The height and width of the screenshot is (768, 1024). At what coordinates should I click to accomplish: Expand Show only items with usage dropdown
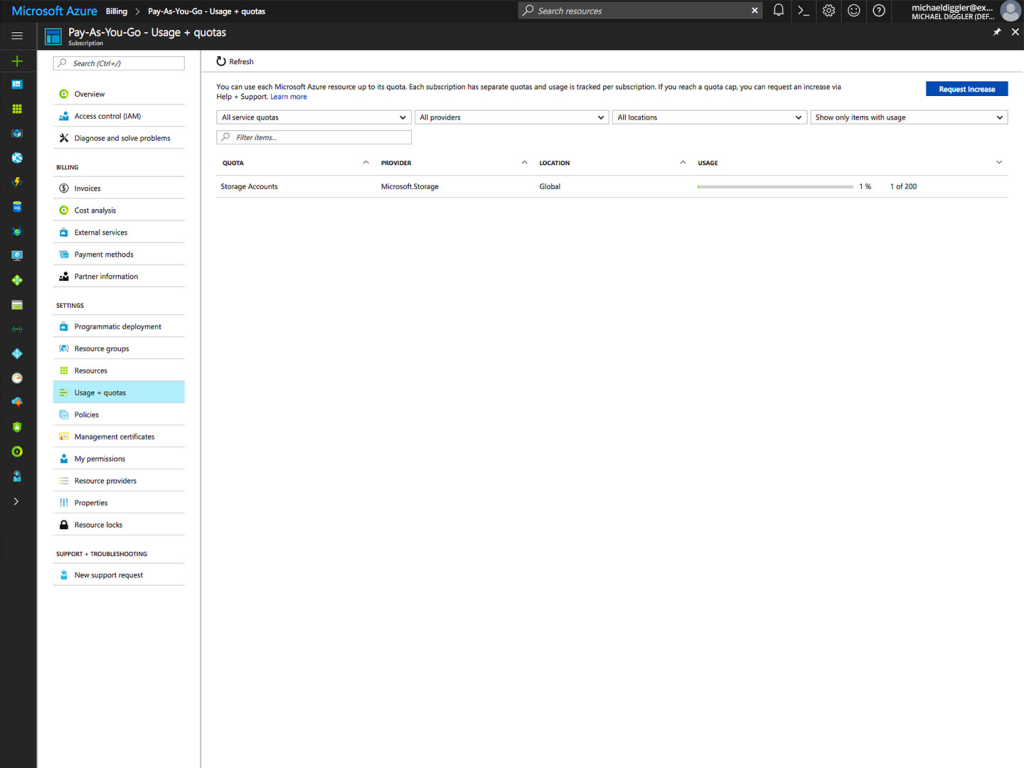[908, 117]
